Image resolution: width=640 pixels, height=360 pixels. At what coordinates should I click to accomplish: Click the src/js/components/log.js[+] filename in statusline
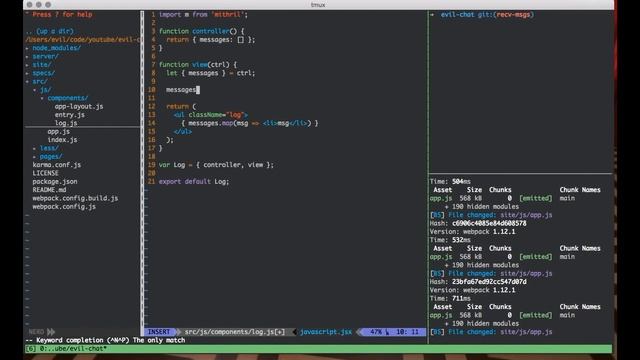pos(235,332)
